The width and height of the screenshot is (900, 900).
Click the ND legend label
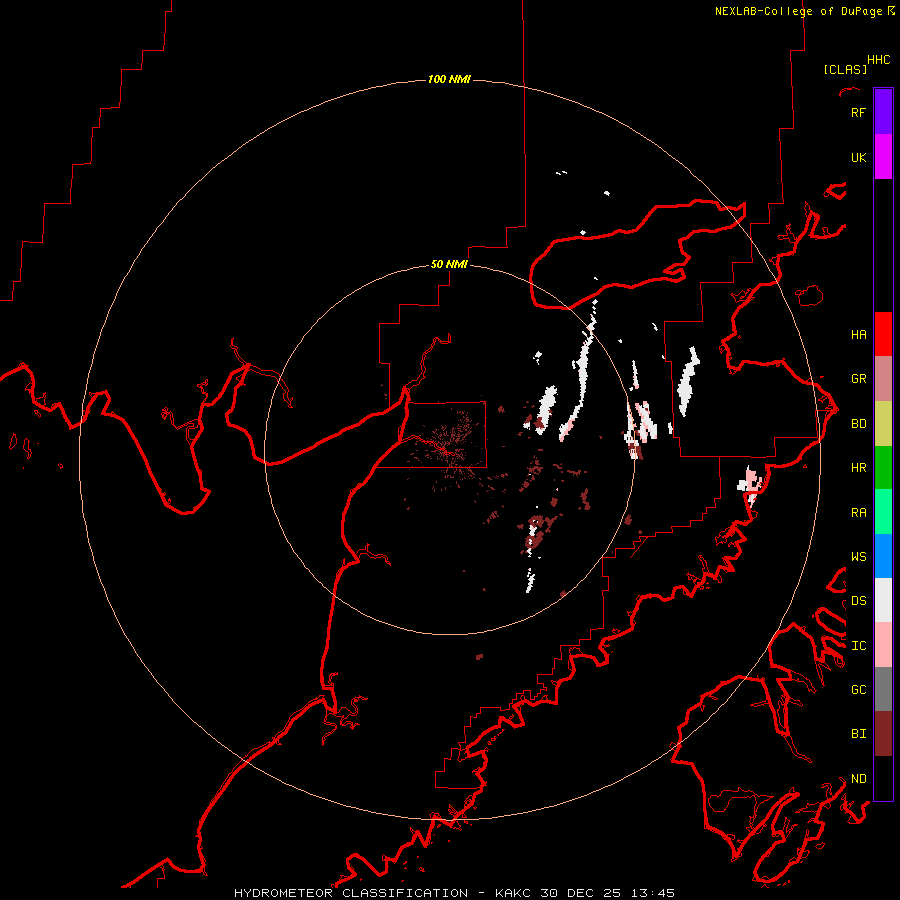(x=858, y=779)
